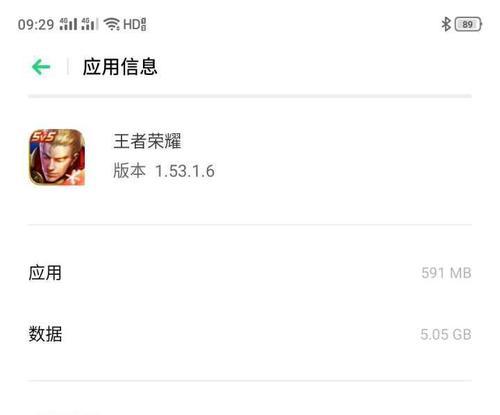Tap version number 1.53.1.6

pyautogui.click(x=185, y=171)
